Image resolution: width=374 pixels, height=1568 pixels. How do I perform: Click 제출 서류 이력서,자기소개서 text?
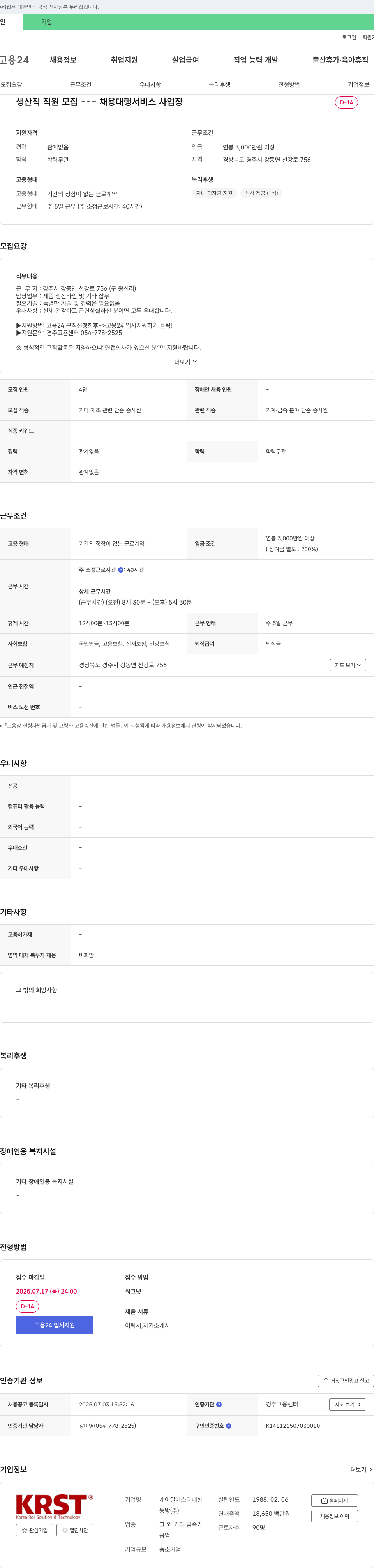click(x=147, y=1325)
